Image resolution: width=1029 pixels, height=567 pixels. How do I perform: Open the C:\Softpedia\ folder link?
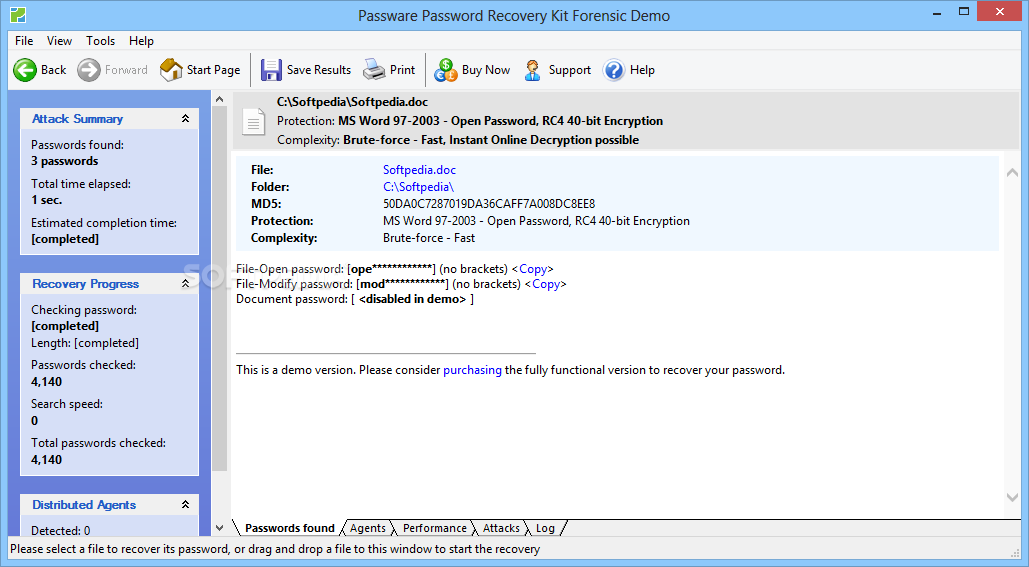(x=418, y=187)
